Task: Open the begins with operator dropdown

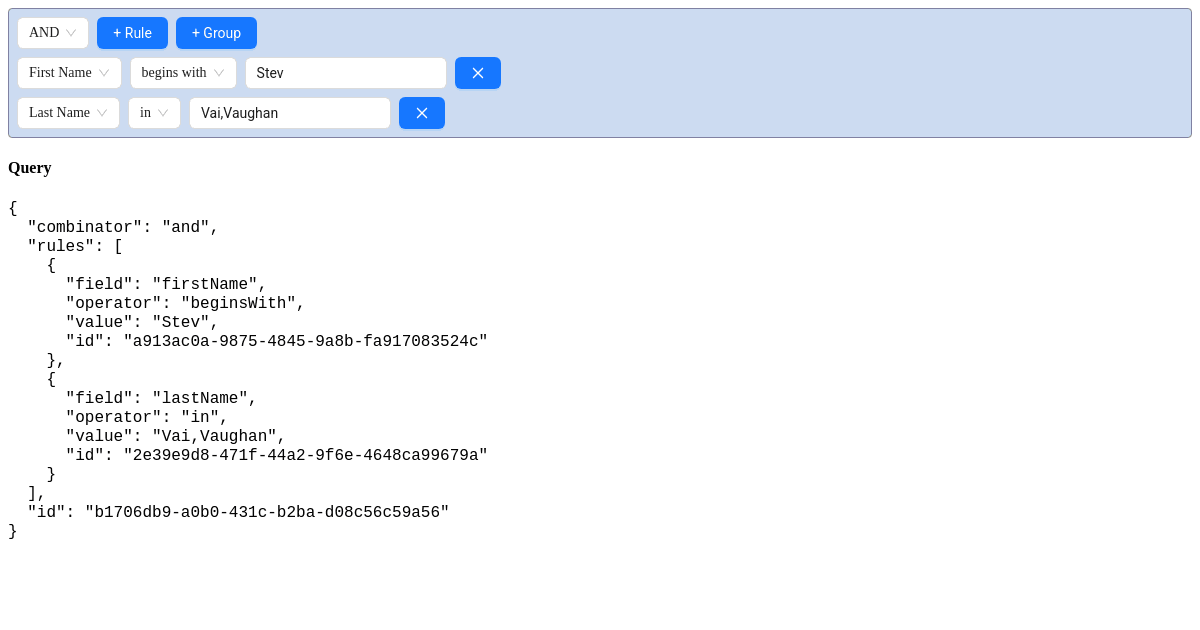Action: (x=182, y=72)
